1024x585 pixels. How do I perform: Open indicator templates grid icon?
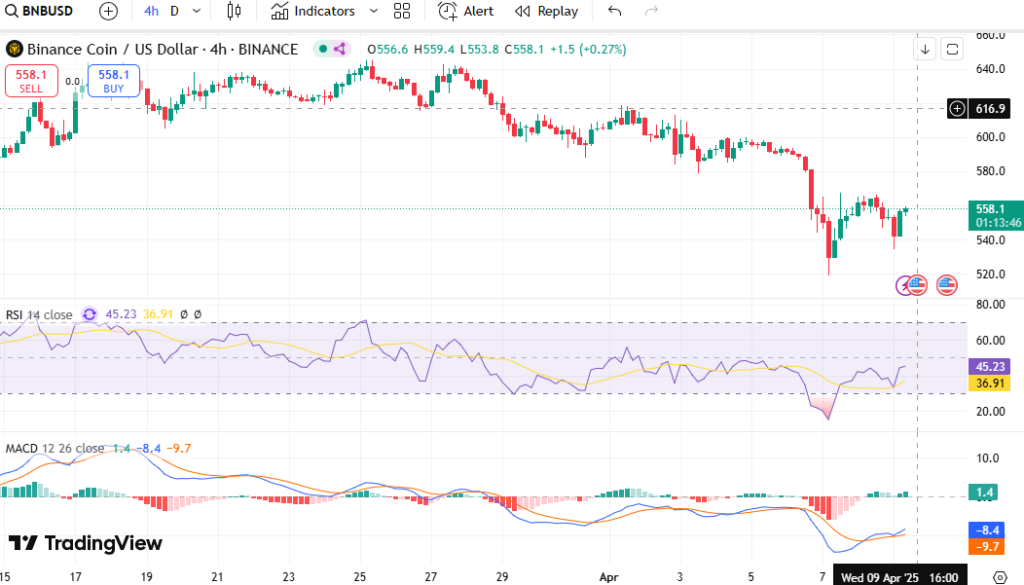pyautogui.click(x=402, y=11)
